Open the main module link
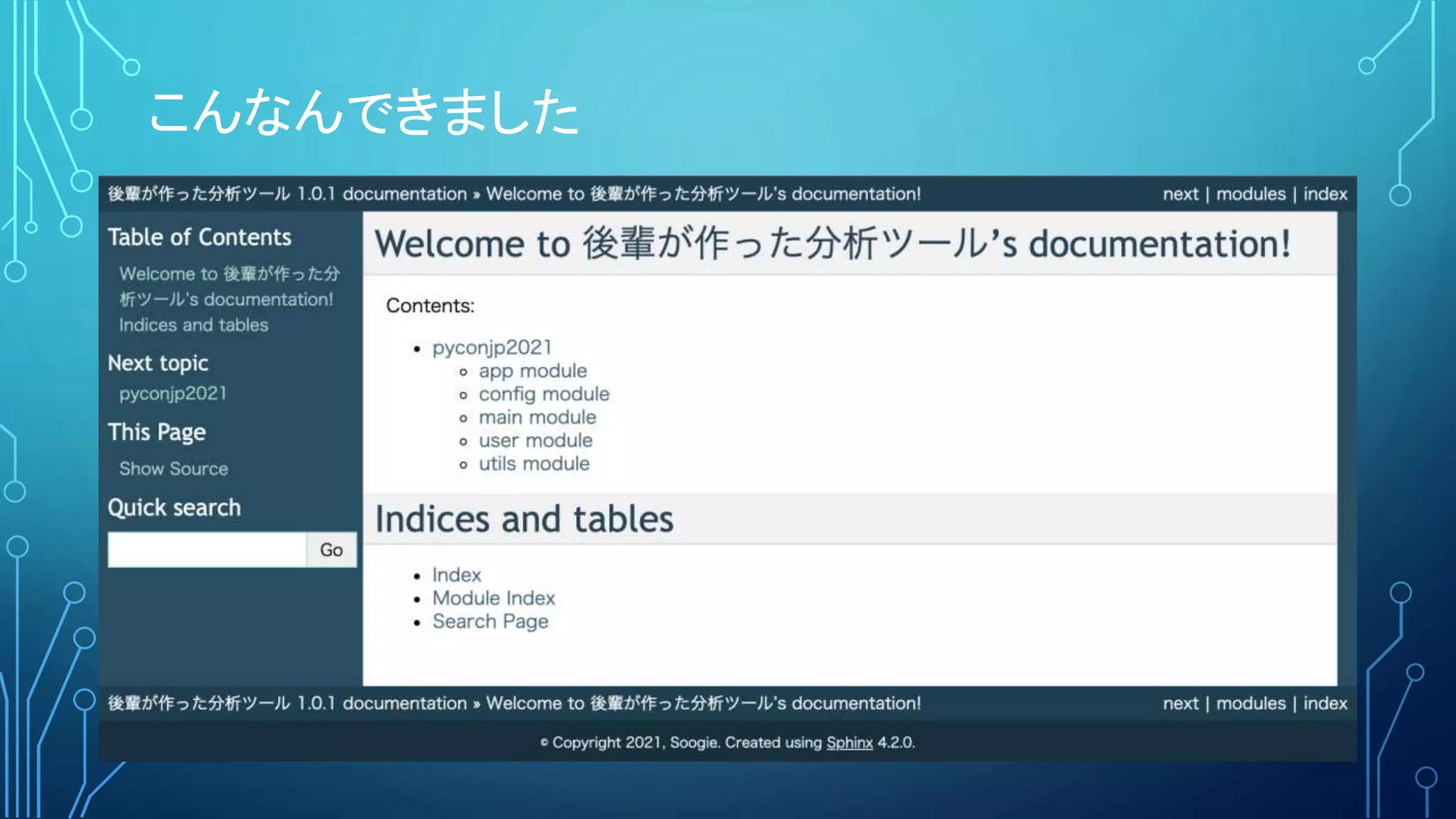This screenshot has width=1456, height=819. click(x=537, y=417)
